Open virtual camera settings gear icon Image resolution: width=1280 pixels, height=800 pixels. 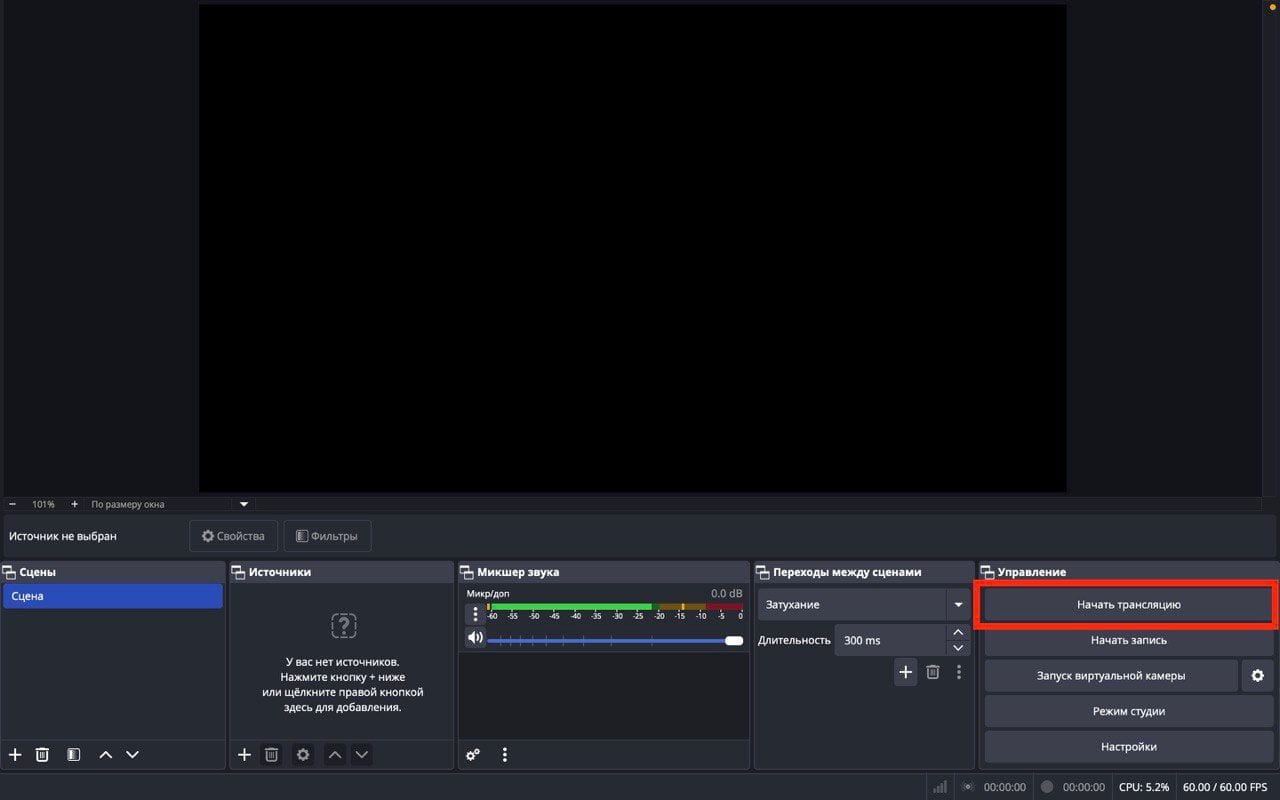pyautogui.click(x=1257, y=676)
